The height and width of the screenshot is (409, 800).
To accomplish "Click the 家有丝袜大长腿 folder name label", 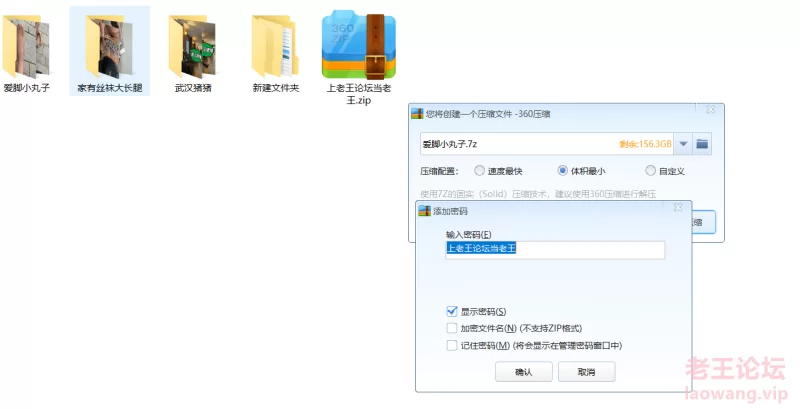I will [110, 88].
